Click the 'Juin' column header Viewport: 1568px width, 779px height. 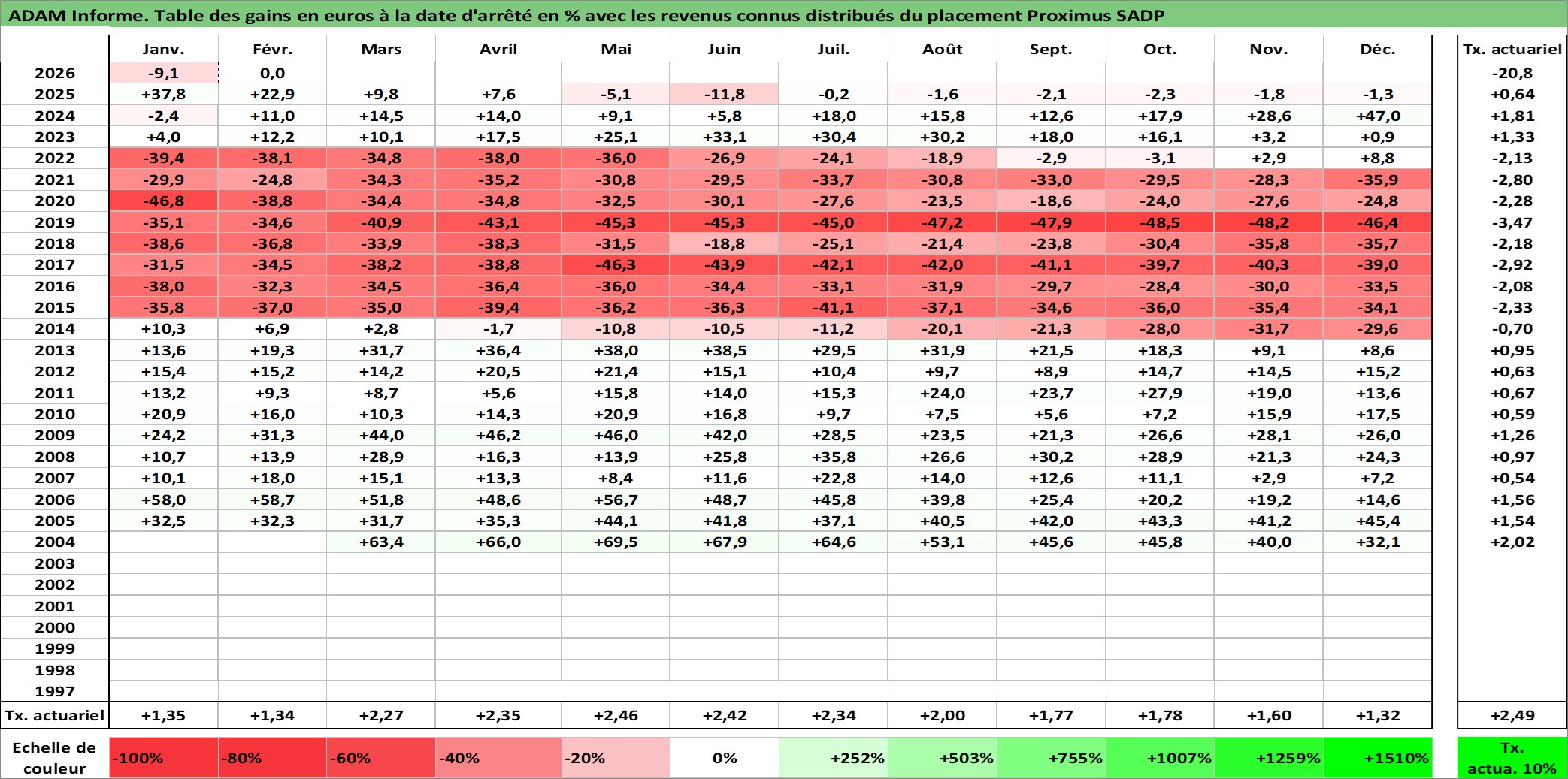pyautogui.click(x=725, y=49)
